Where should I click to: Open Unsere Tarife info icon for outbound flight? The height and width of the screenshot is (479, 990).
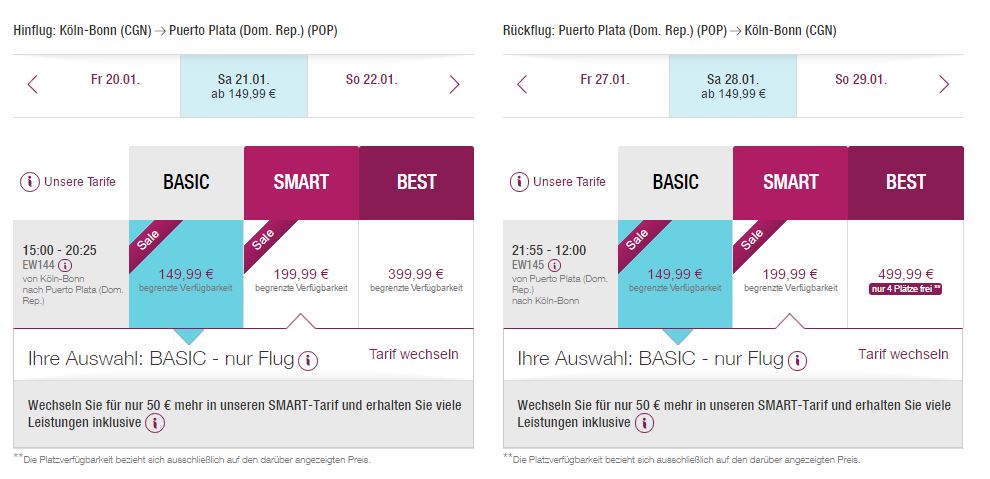point(30,182)
